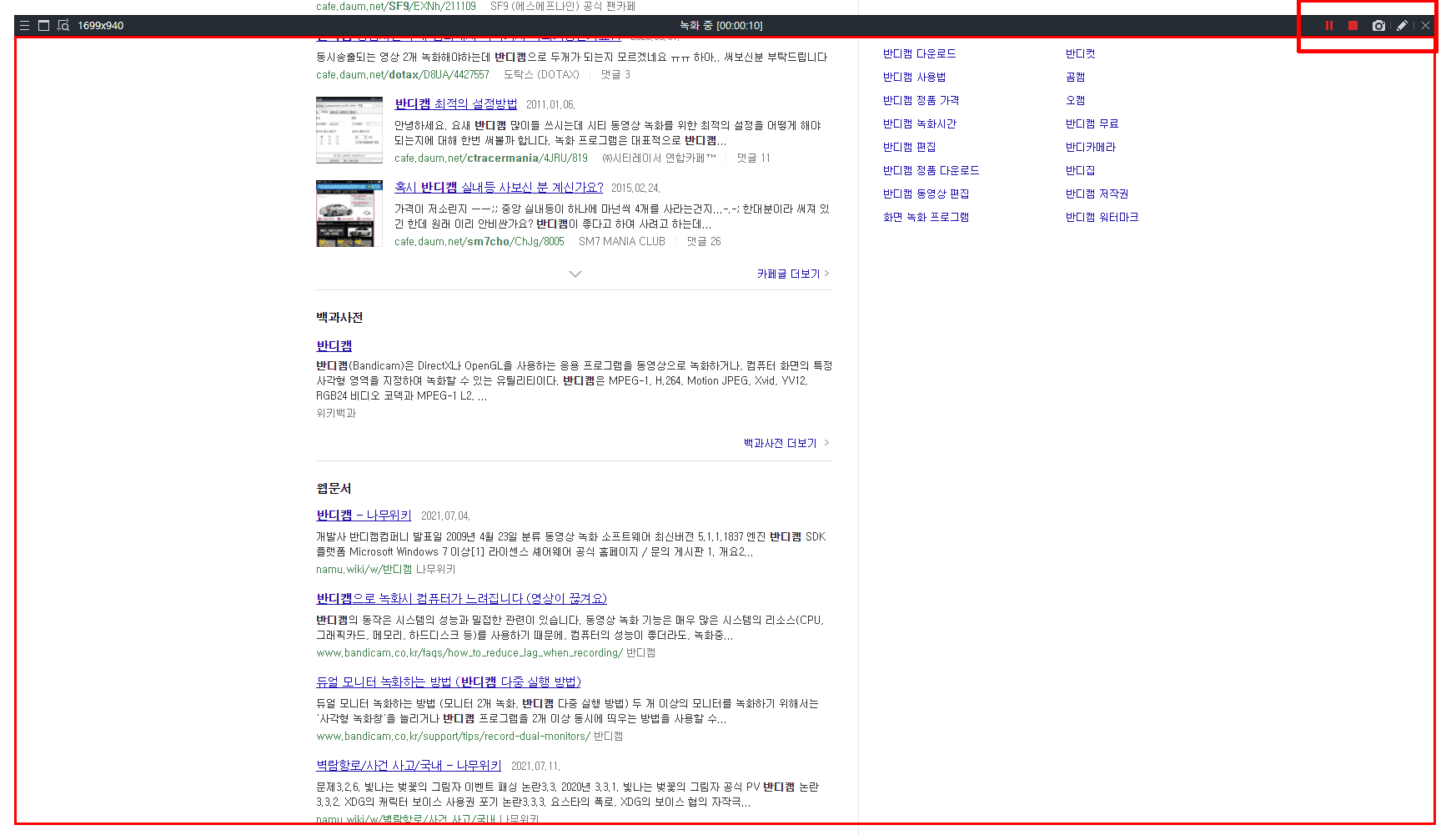Click namu.wiki/w/반디캠 URL
This screenshot has height=835, width=1456.
tap(364, 570)
